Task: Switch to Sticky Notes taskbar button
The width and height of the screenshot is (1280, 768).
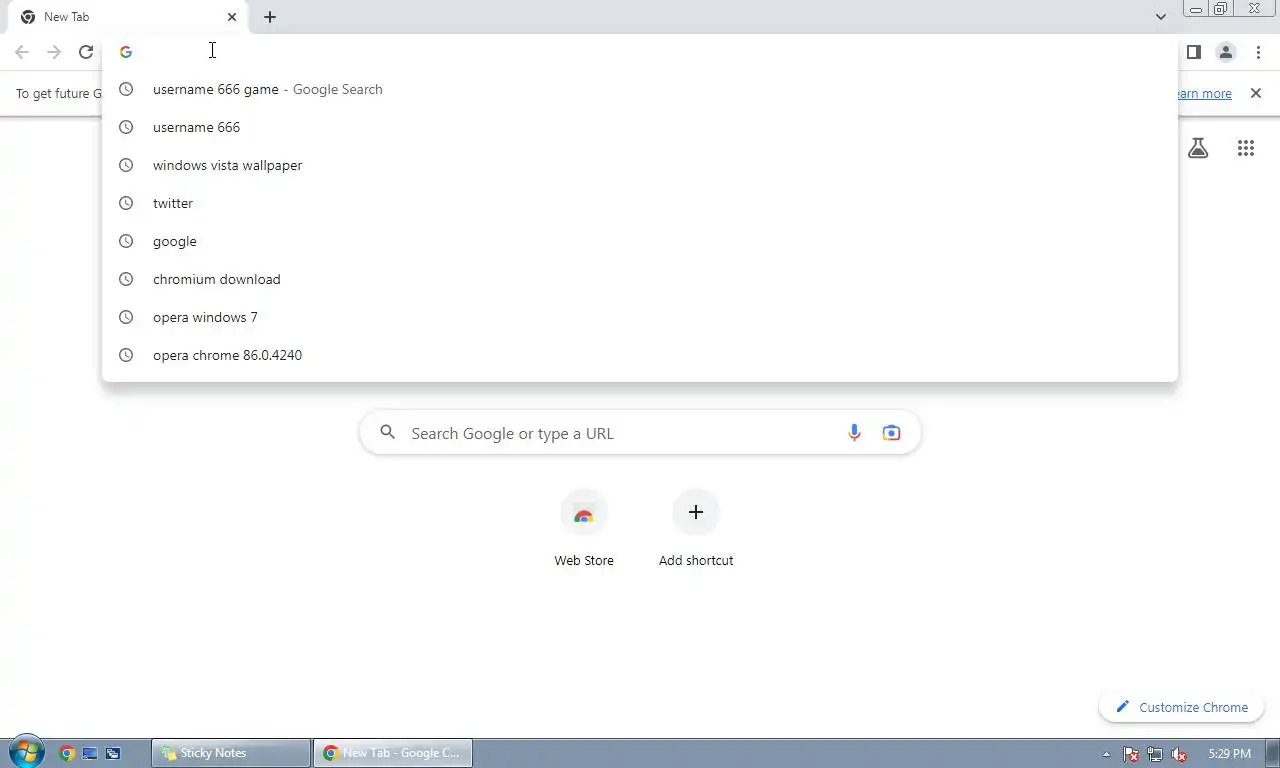Action: coord(231,753)
